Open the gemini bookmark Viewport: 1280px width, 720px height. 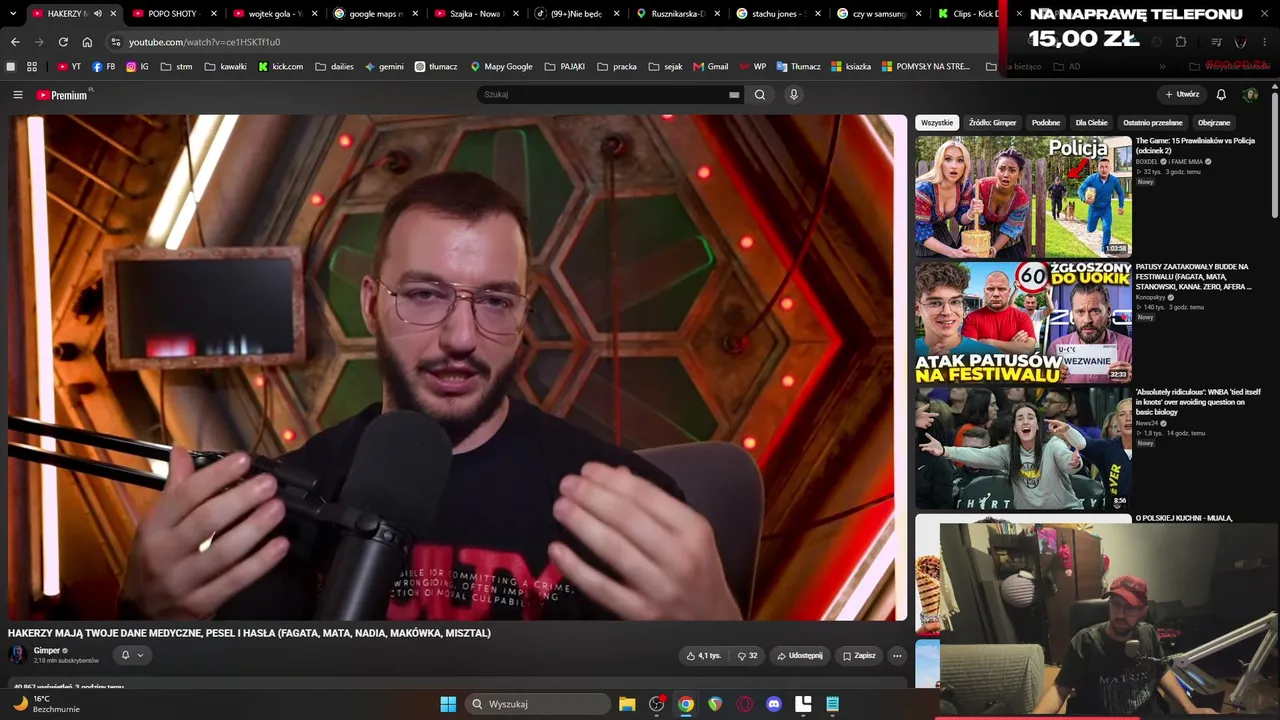tap(384, 67)
